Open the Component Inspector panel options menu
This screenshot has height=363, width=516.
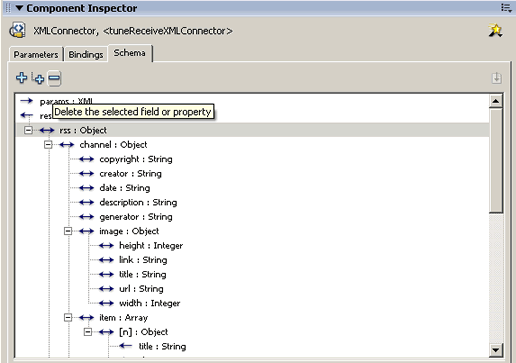click(506, 8)
